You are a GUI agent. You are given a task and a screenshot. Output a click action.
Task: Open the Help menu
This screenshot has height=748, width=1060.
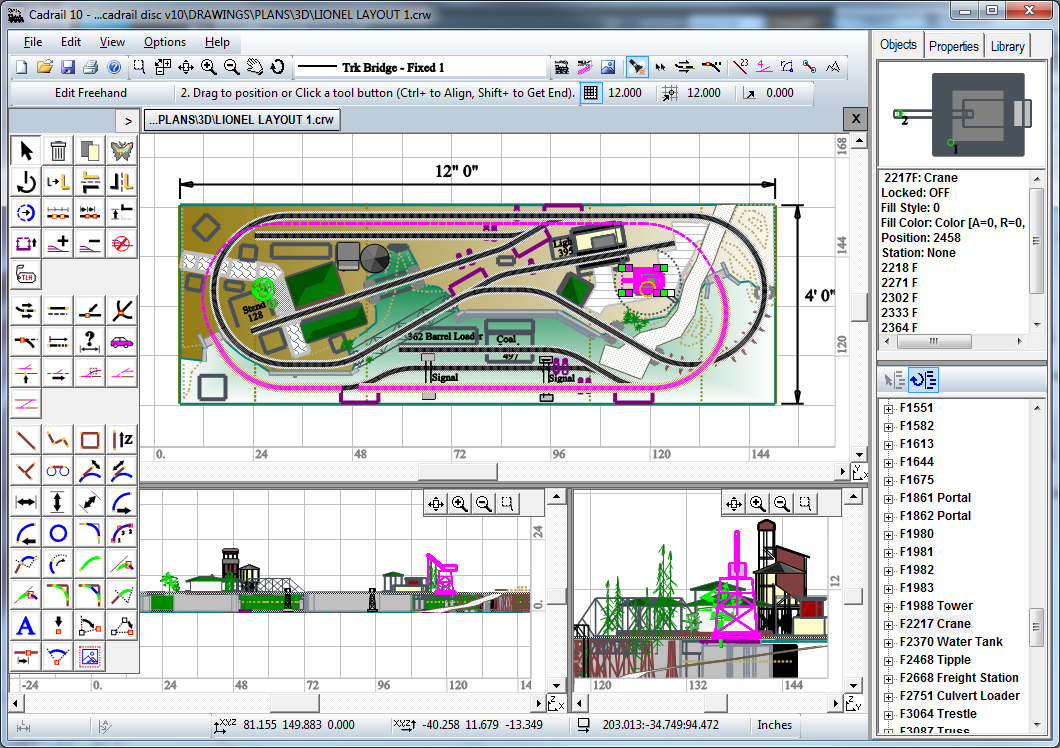(217, 42)
